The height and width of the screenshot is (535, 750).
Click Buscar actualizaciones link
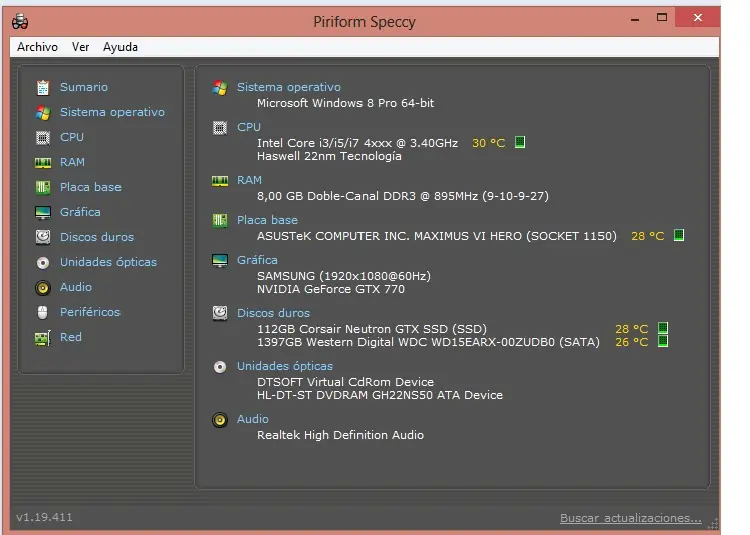tap(631, 518)
